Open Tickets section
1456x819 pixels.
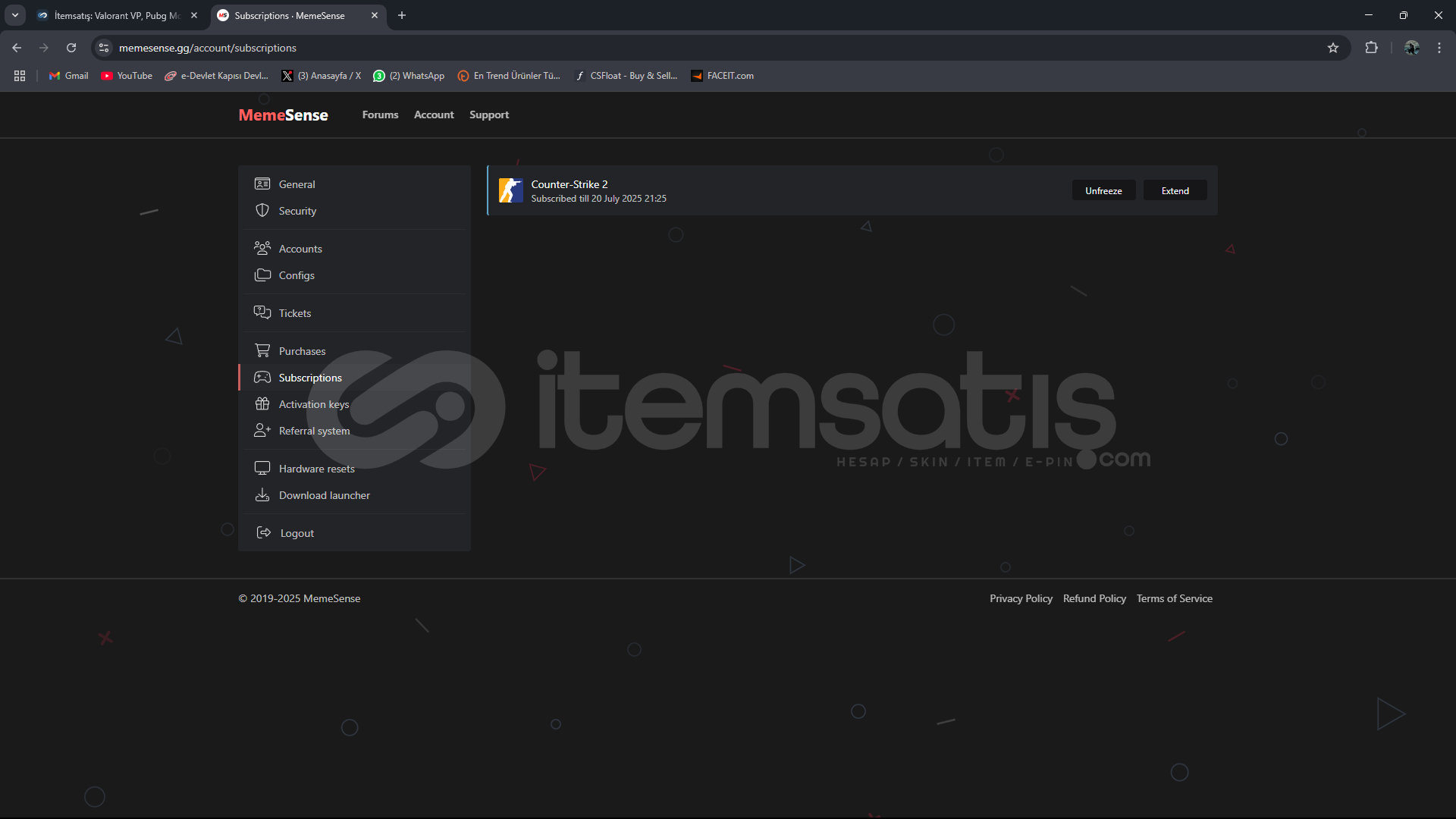pos(354,313)
